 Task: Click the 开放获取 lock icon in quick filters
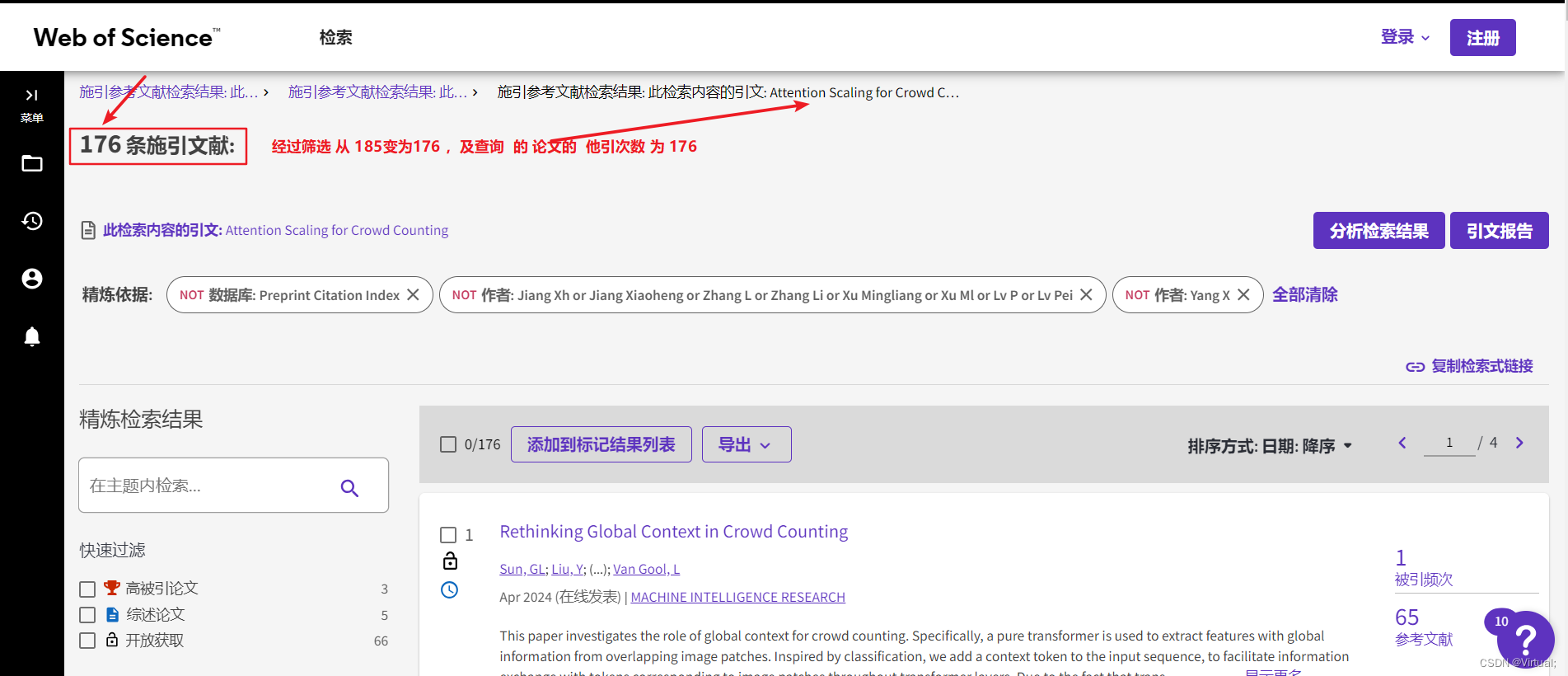(112, 640)
